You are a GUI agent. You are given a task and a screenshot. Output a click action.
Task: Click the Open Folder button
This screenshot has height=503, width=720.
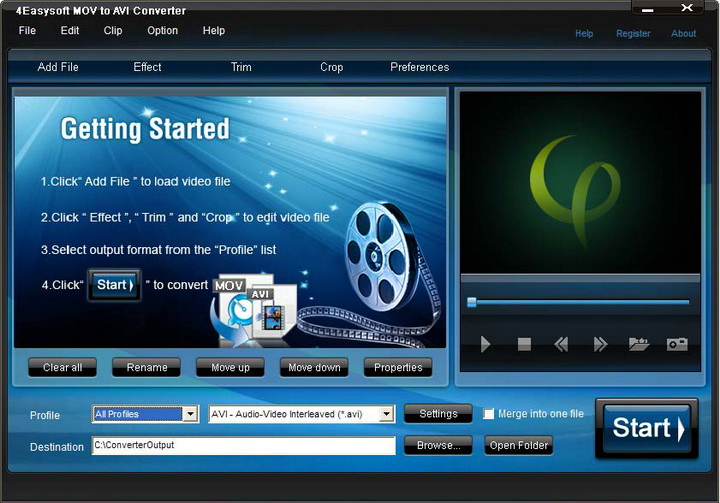coord(518,446)
